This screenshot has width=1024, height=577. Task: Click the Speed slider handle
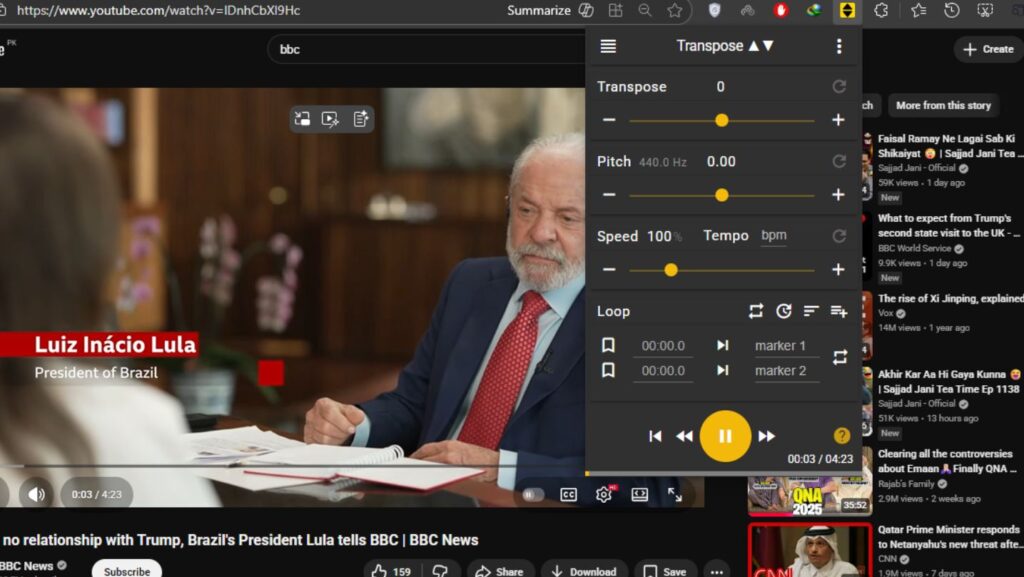click(x=671, y=270)
